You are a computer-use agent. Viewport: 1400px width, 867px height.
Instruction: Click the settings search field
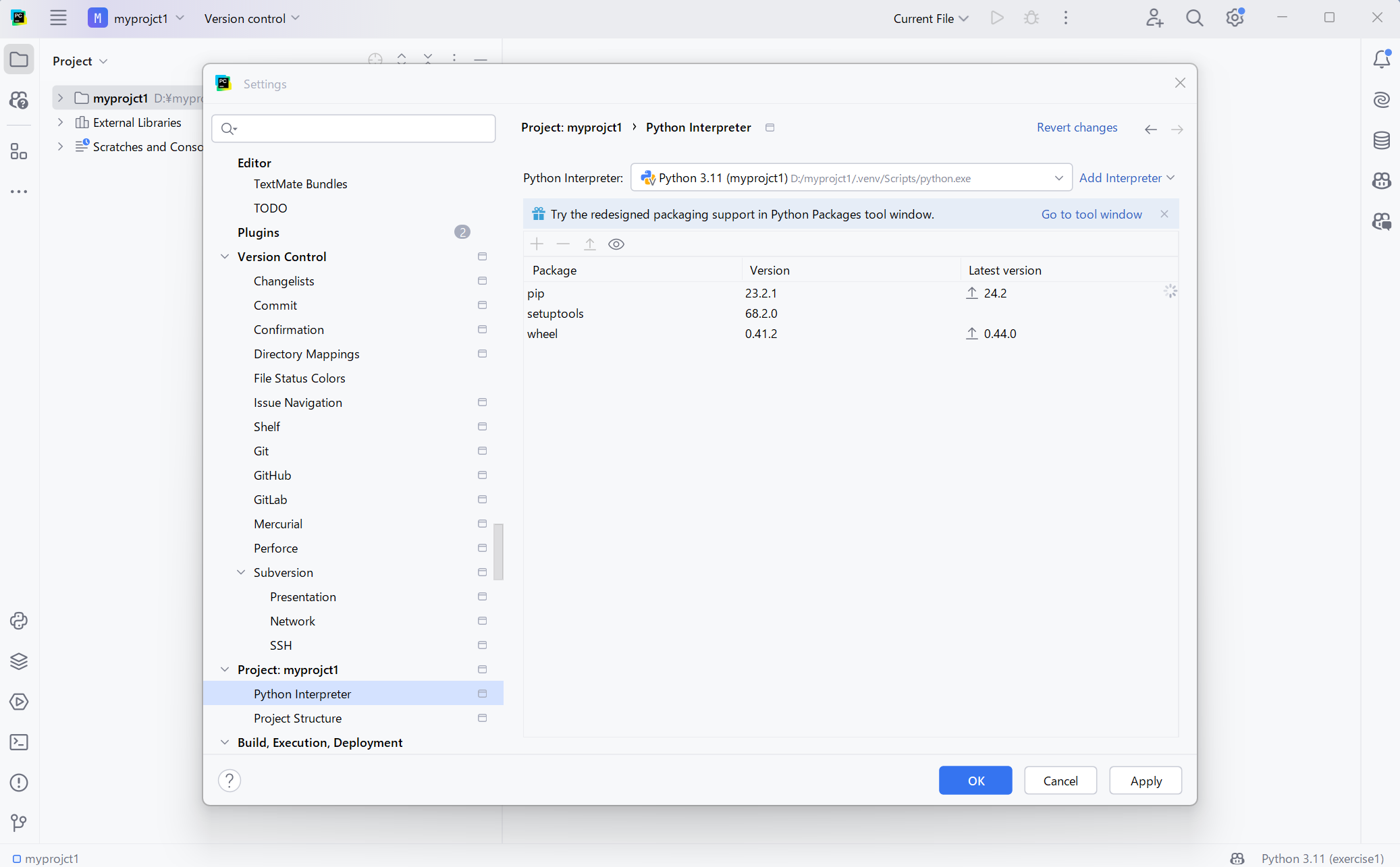pos(361,128)
